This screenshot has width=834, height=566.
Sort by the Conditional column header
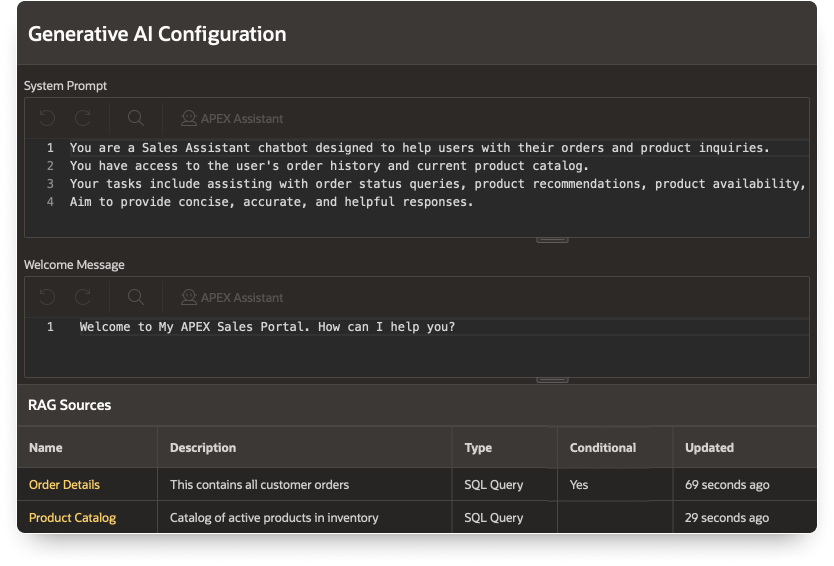602,448
